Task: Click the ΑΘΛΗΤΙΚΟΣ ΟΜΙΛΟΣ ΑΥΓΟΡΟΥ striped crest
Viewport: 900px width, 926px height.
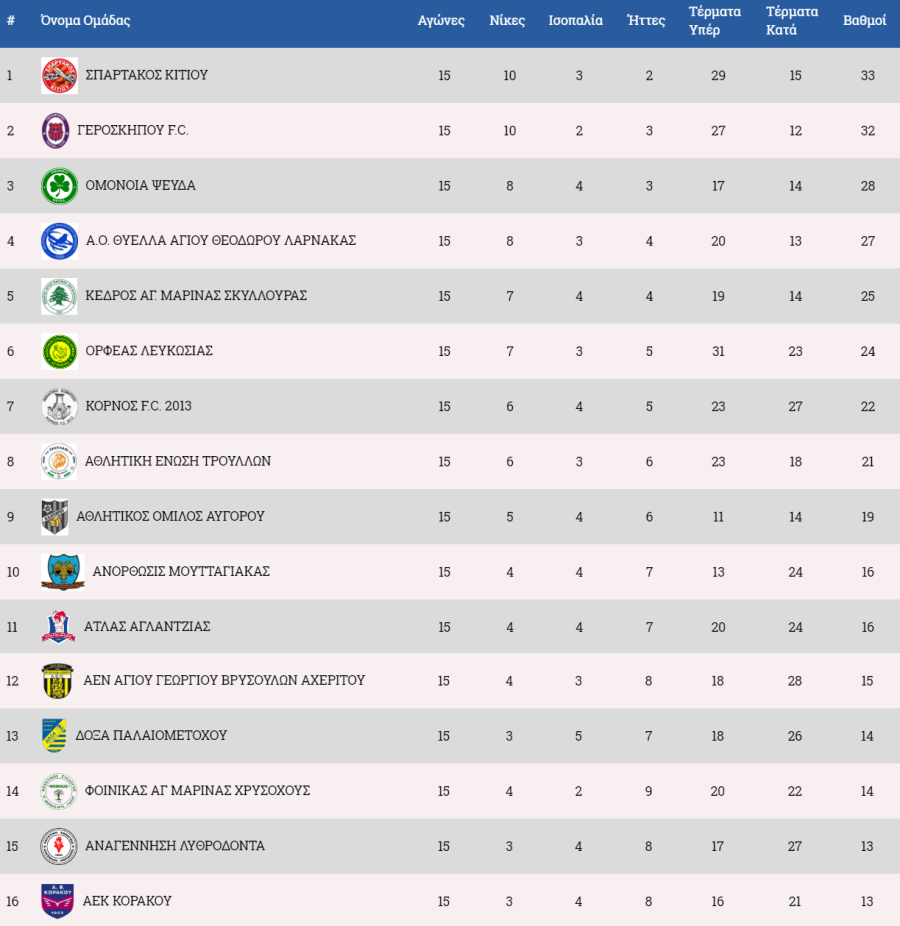Action: [54, 517]
